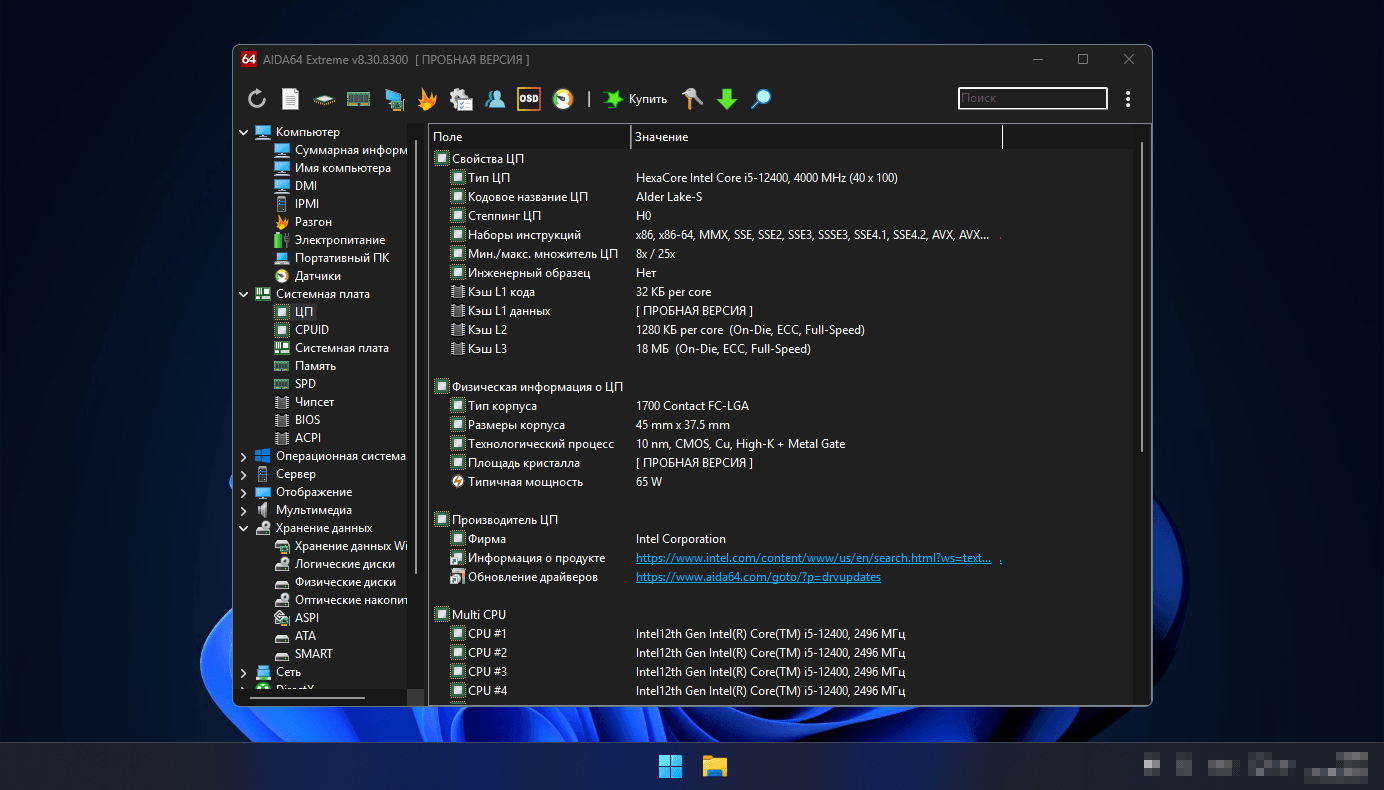
Task: Collapse the Хранение данных node
Action: click(244, 528)
